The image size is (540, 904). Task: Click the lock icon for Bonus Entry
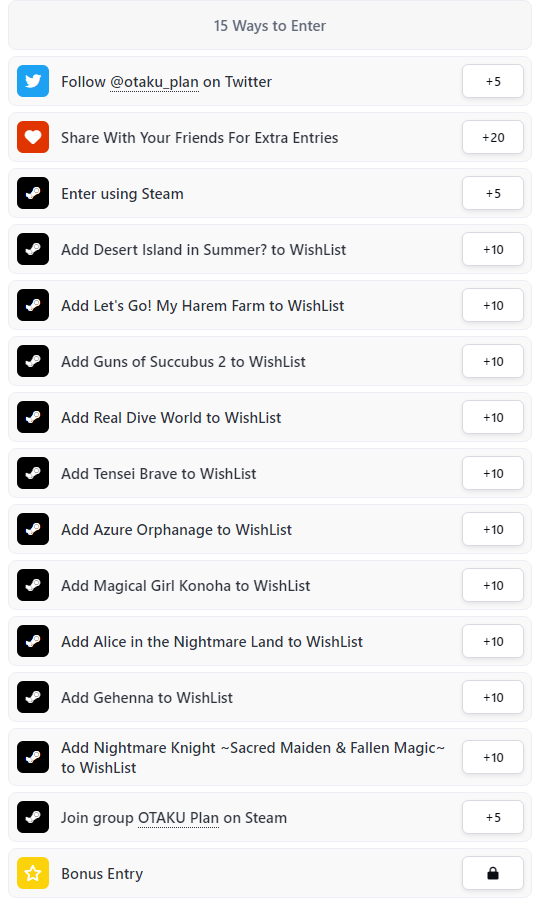(x=493, y=873)
